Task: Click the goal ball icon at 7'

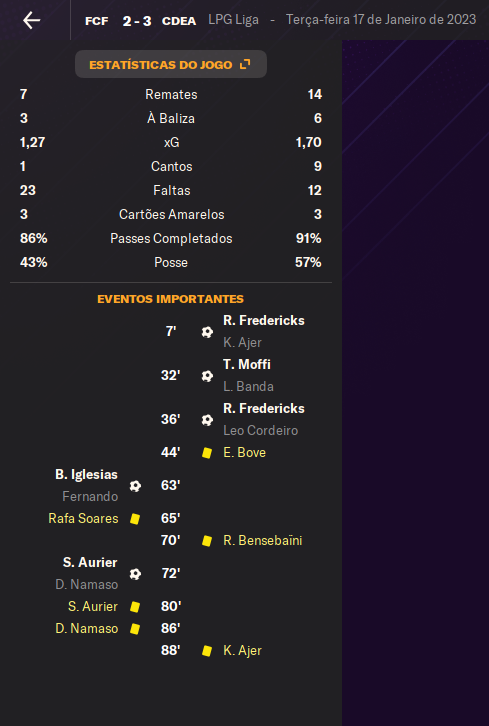Action: pyautogui.click(x=207, y=332)
